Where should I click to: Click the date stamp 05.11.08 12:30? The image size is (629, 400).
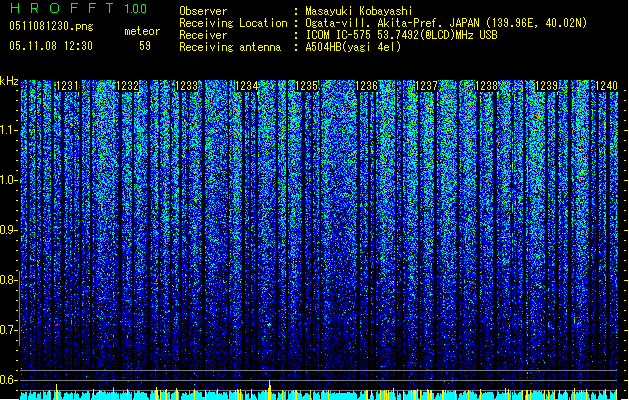click(51, 46)
